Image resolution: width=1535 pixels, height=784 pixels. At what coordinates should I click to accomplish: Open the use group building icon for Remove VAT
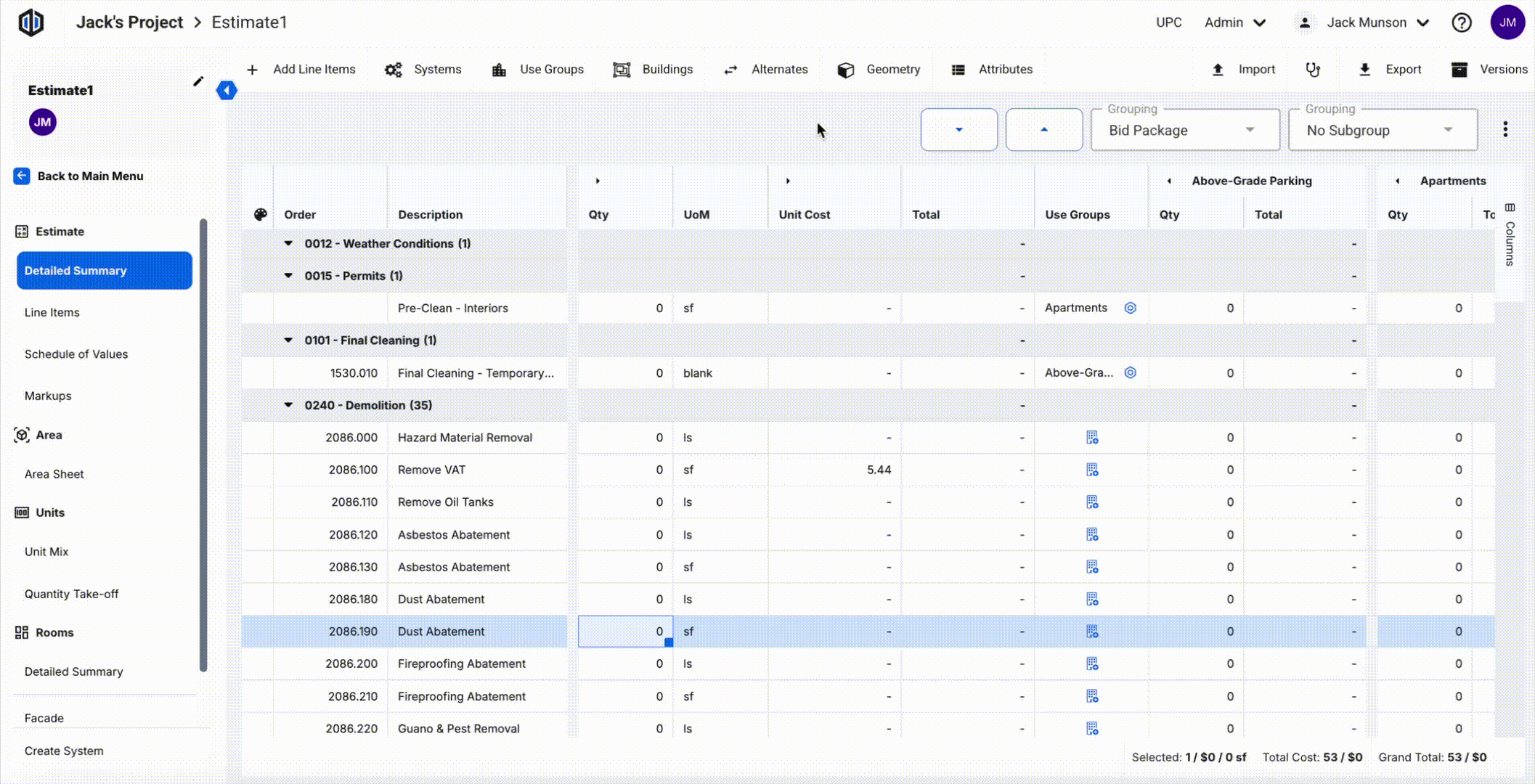[x=1091, y=470]
